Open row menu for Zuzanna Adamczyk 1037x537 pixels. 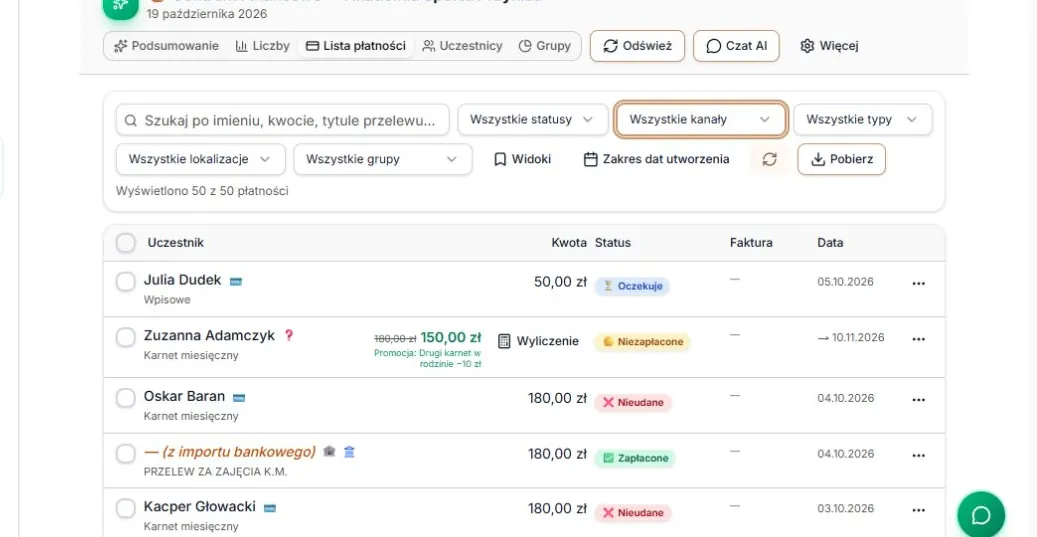point(919,339)
